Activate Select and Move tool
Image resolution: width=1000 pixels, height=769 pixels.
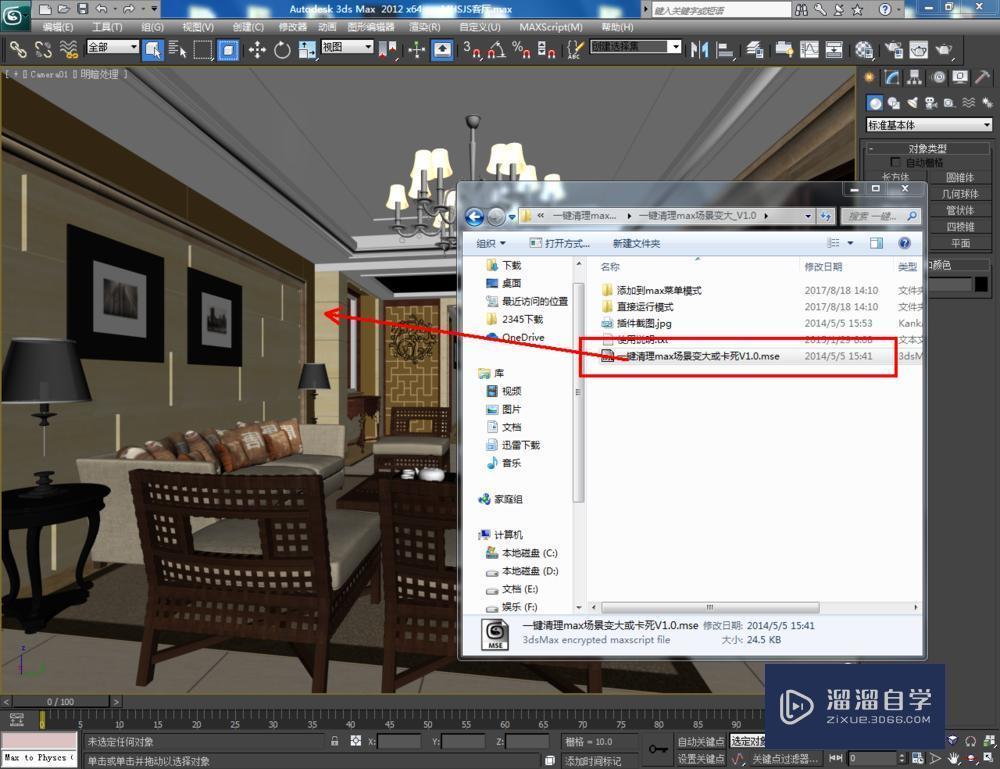point(258,50)
